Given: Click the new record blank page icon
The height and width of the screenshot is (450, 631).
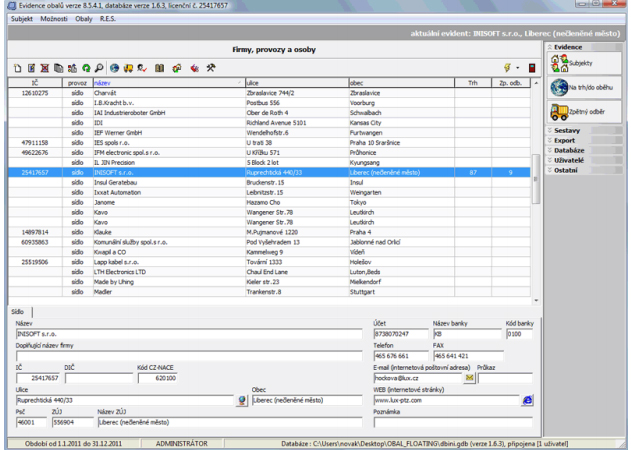Looking at the screenshot, I should 18,68.
